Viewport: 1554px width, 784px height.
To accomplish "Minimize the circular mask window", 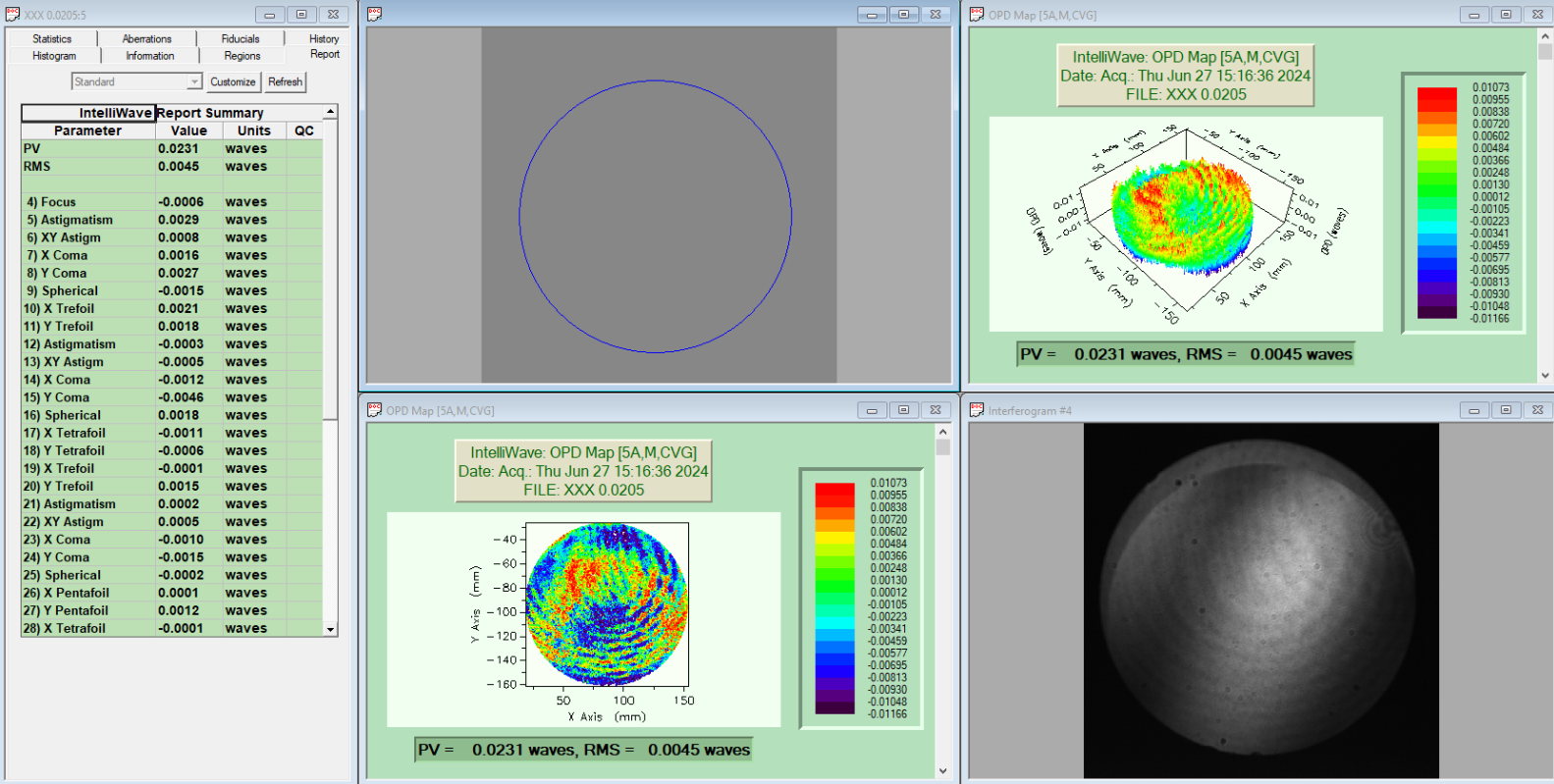I will click(x=872, y=15).
